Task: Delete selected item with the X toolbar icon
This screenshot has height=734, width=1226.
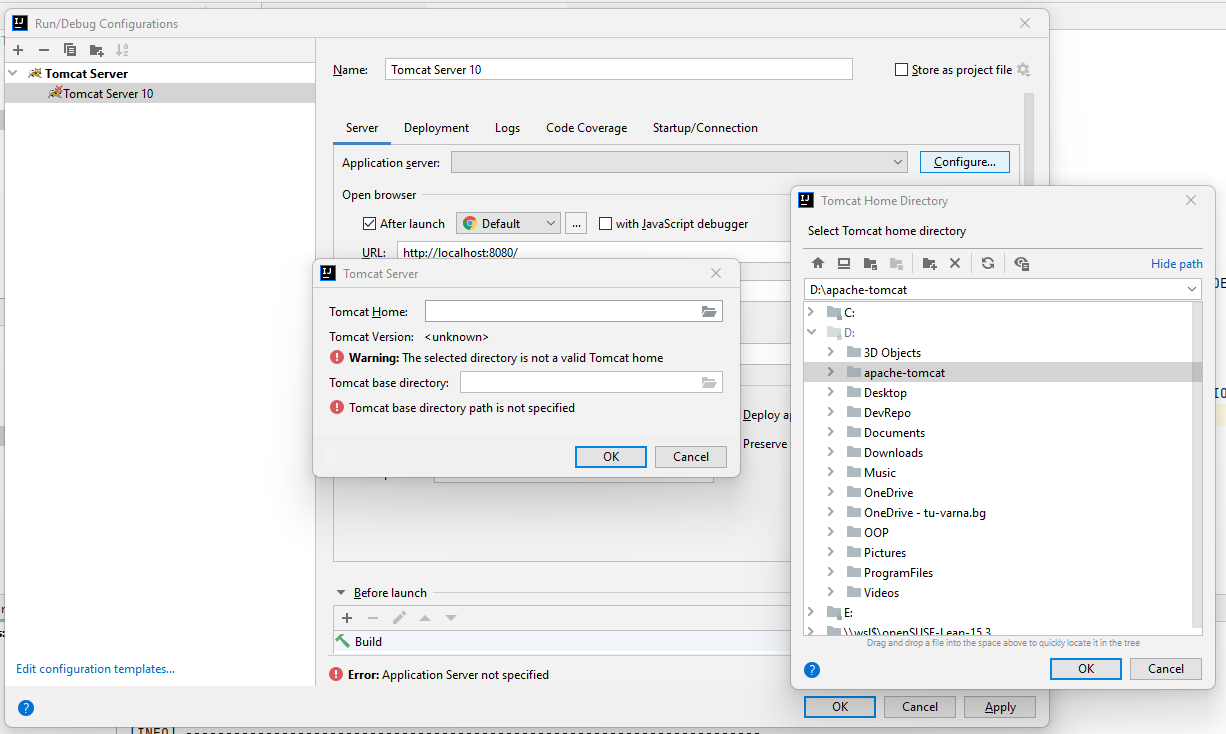Action: [955, 263]
